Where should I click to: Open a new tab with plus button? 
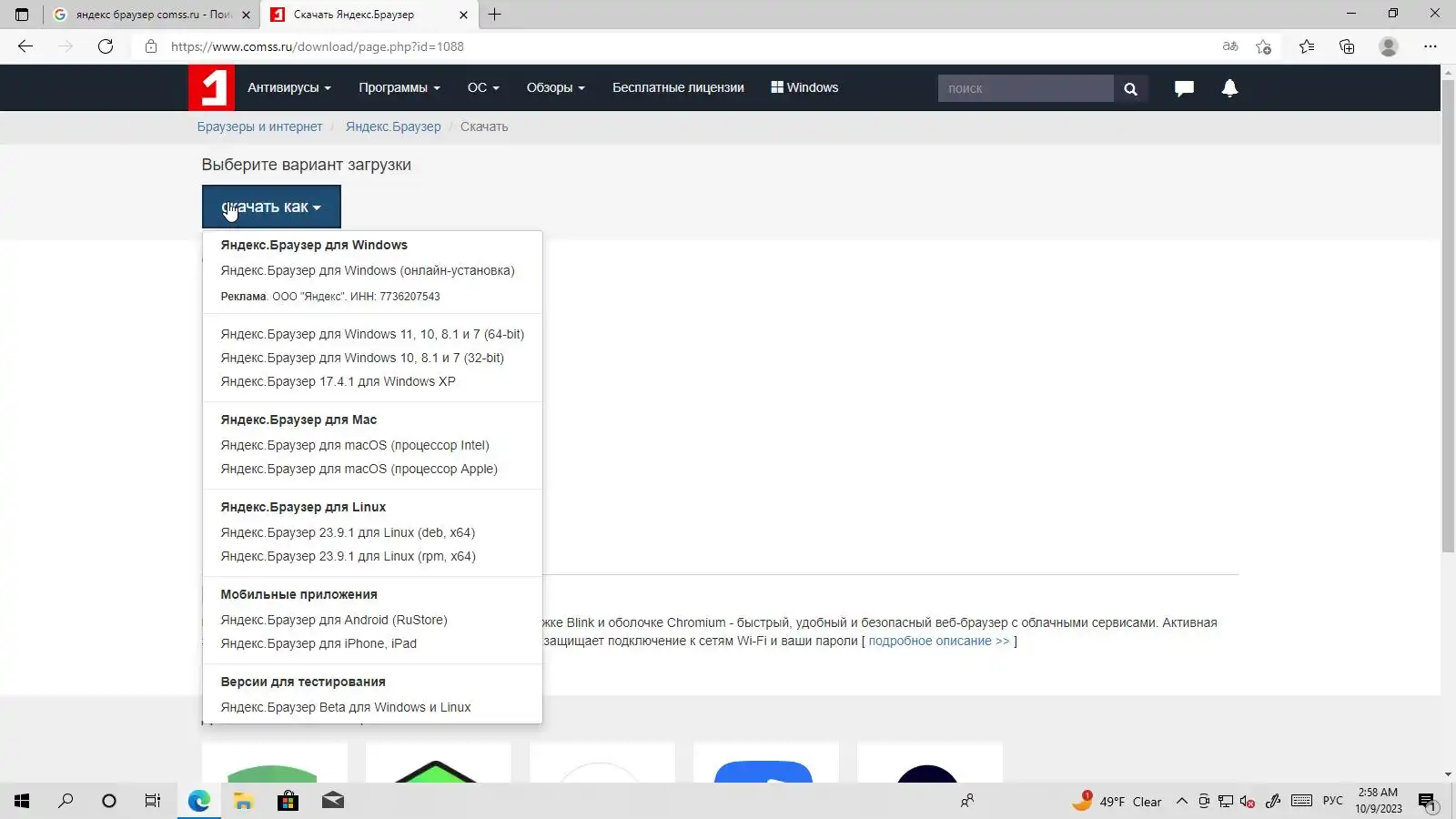tap(494, 15)
